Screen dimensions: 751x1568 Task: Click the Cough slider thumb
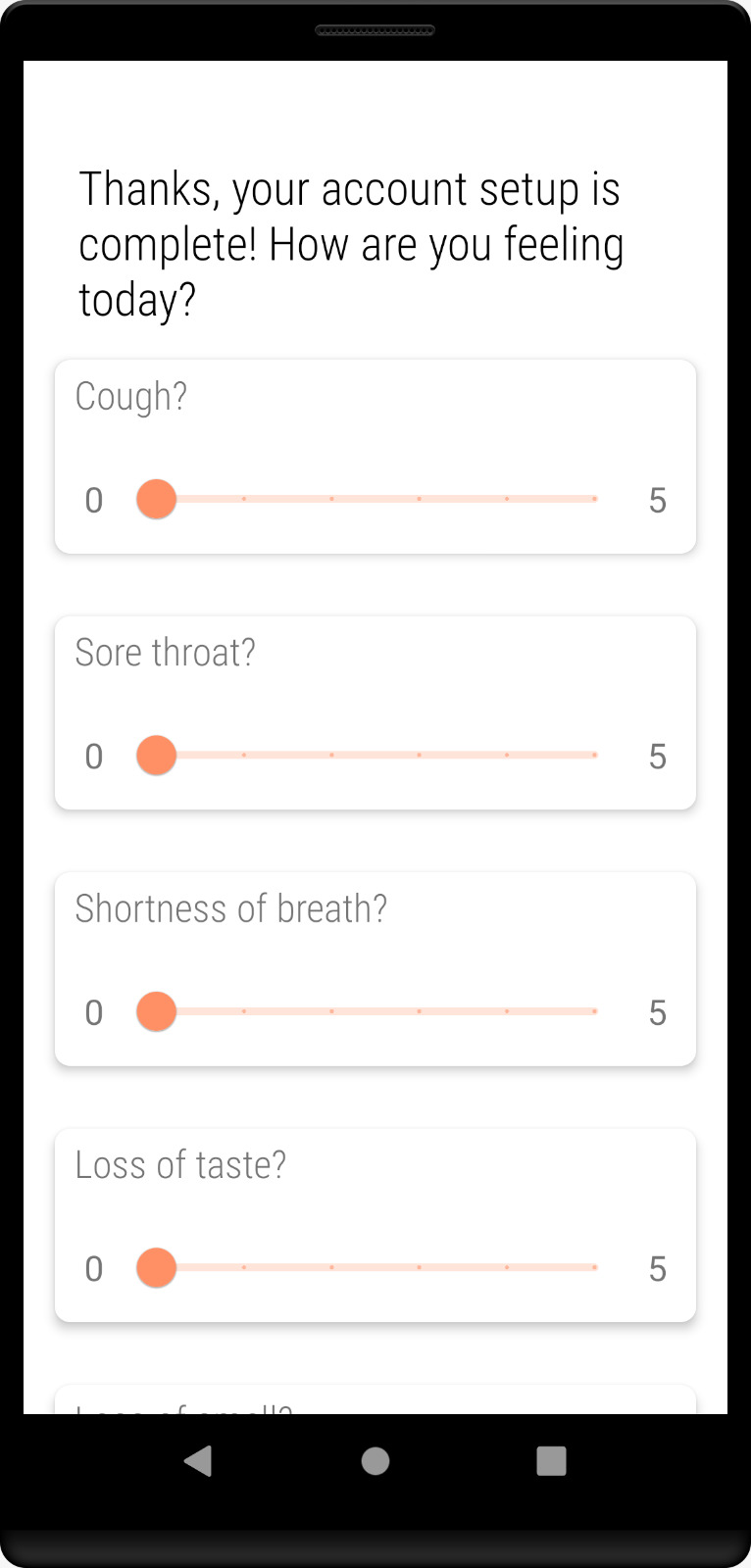[156, 499]
